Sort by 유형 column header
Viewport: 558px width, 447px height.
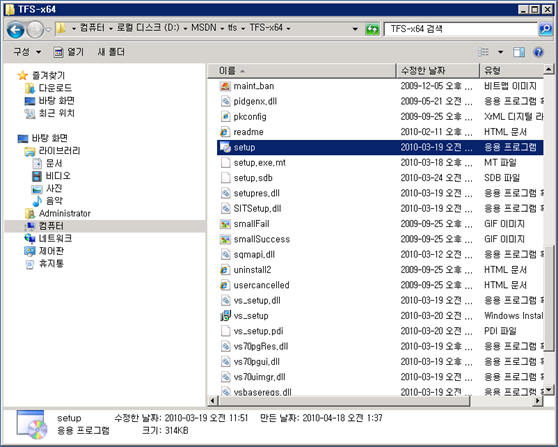pyautogui.click(x=511, y=70)
